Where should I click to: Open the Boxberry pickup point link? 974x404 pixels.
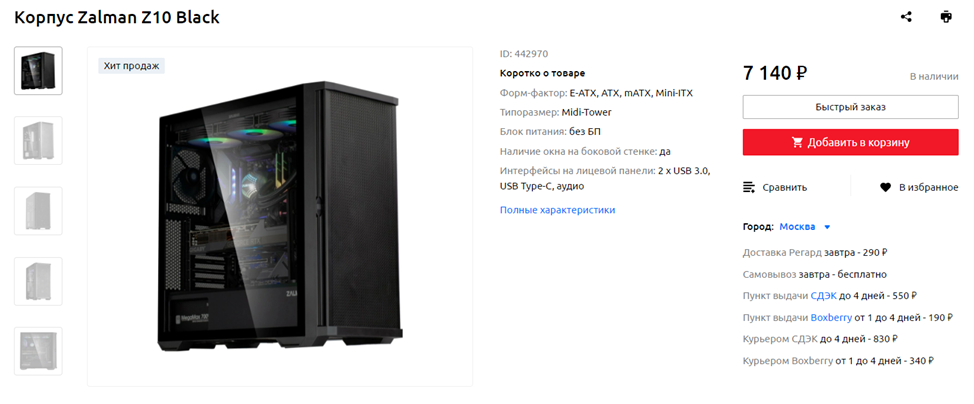(x=831, y=318)
